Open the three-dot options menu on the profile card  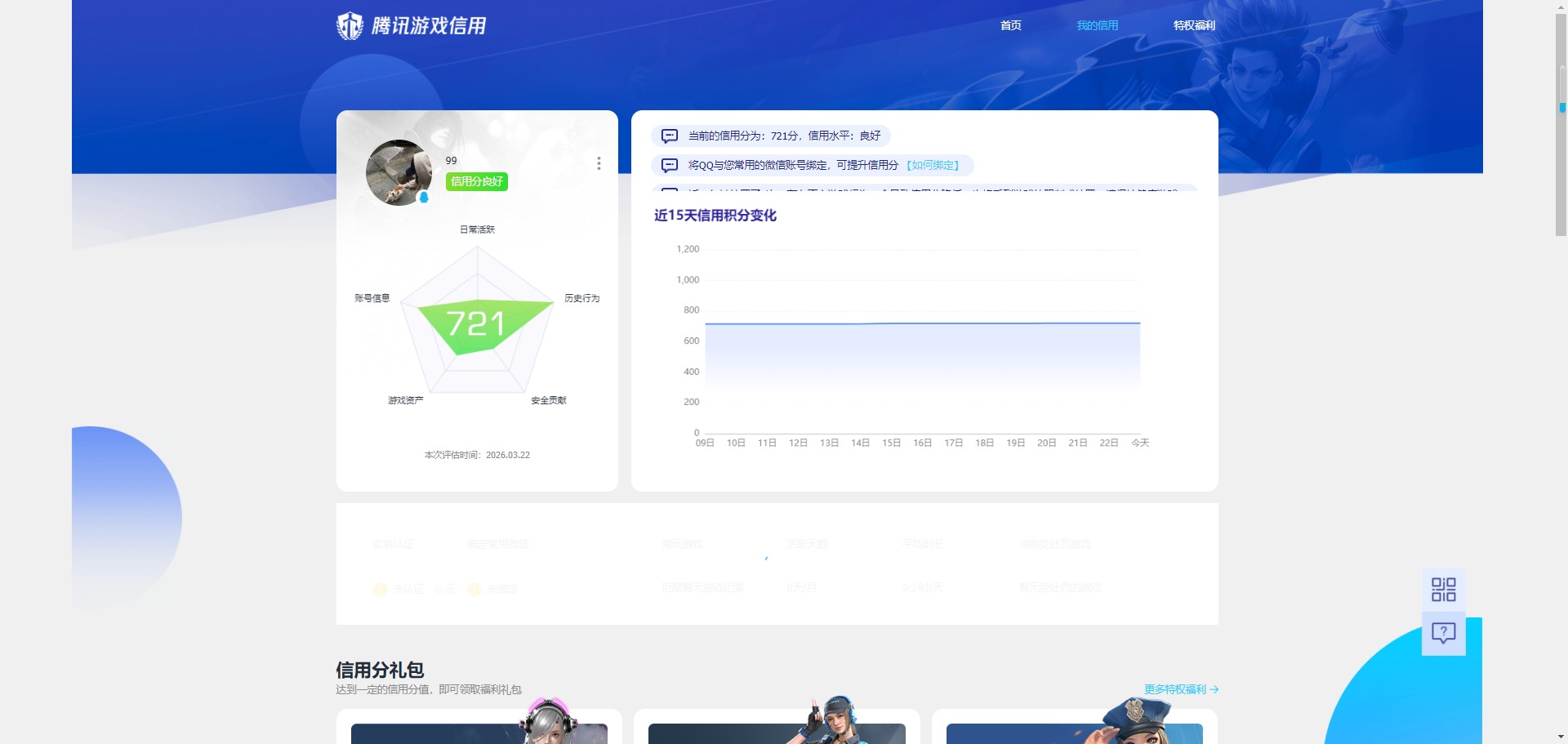pyautogui.click(x=599, y=163)
